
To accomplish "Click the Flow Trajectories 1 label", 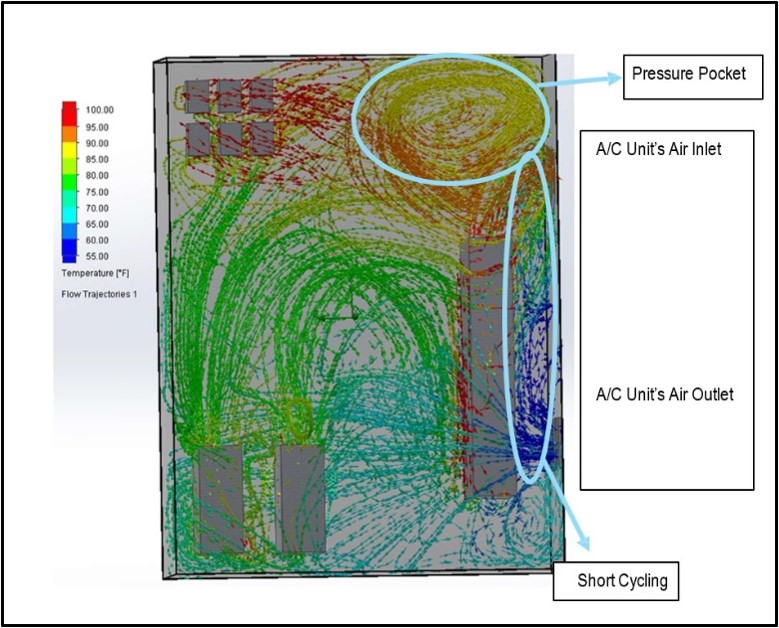I will click(x=99, y=294).
